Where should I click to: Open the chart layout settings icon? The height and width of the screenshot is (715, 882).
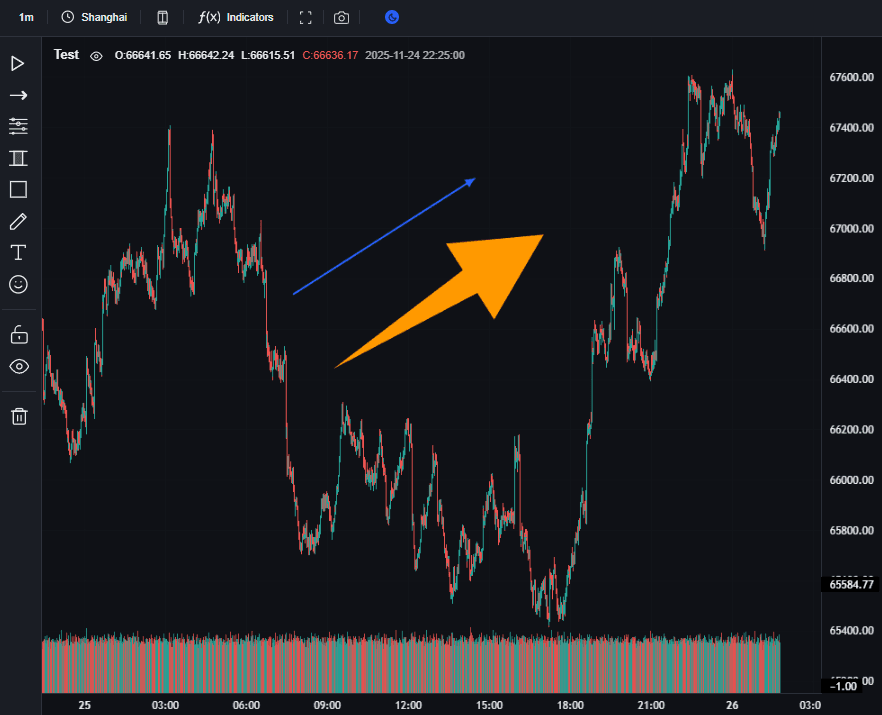pos(163,17)
